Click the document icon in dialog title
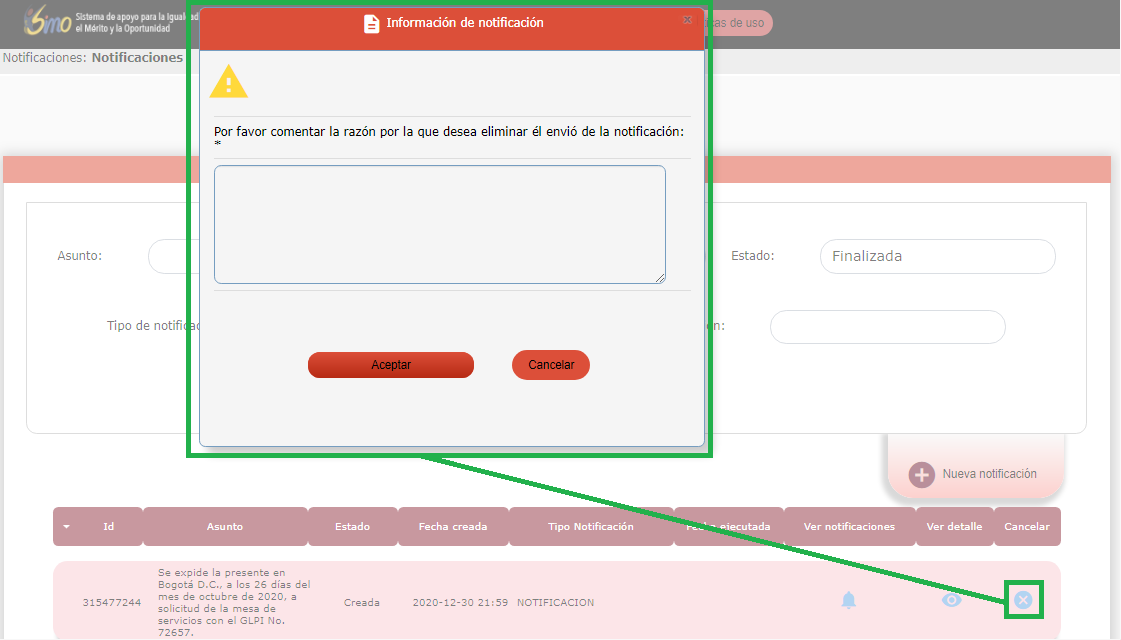This screenshot has width=1121, height=640. [372, 23]
